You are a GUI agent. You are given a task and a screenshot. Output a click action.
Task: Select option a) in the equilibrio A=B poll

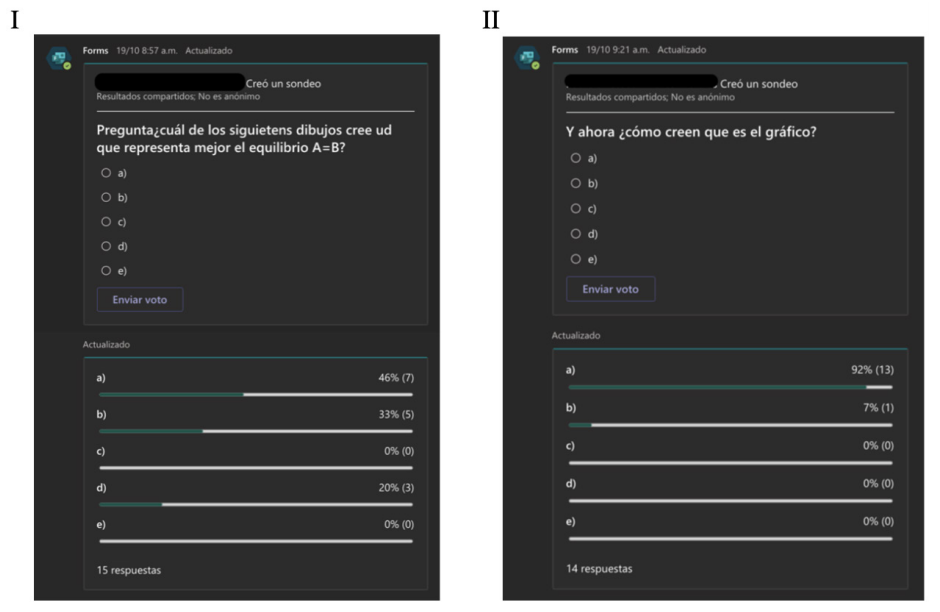coord(106,173)
